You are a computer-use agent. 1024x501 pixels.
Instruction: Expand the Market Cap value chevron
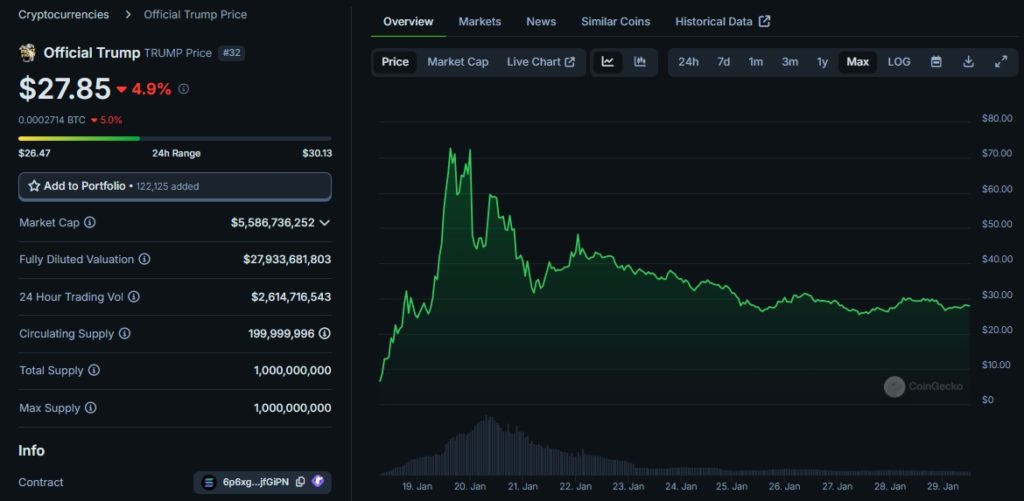coord(325,223)
